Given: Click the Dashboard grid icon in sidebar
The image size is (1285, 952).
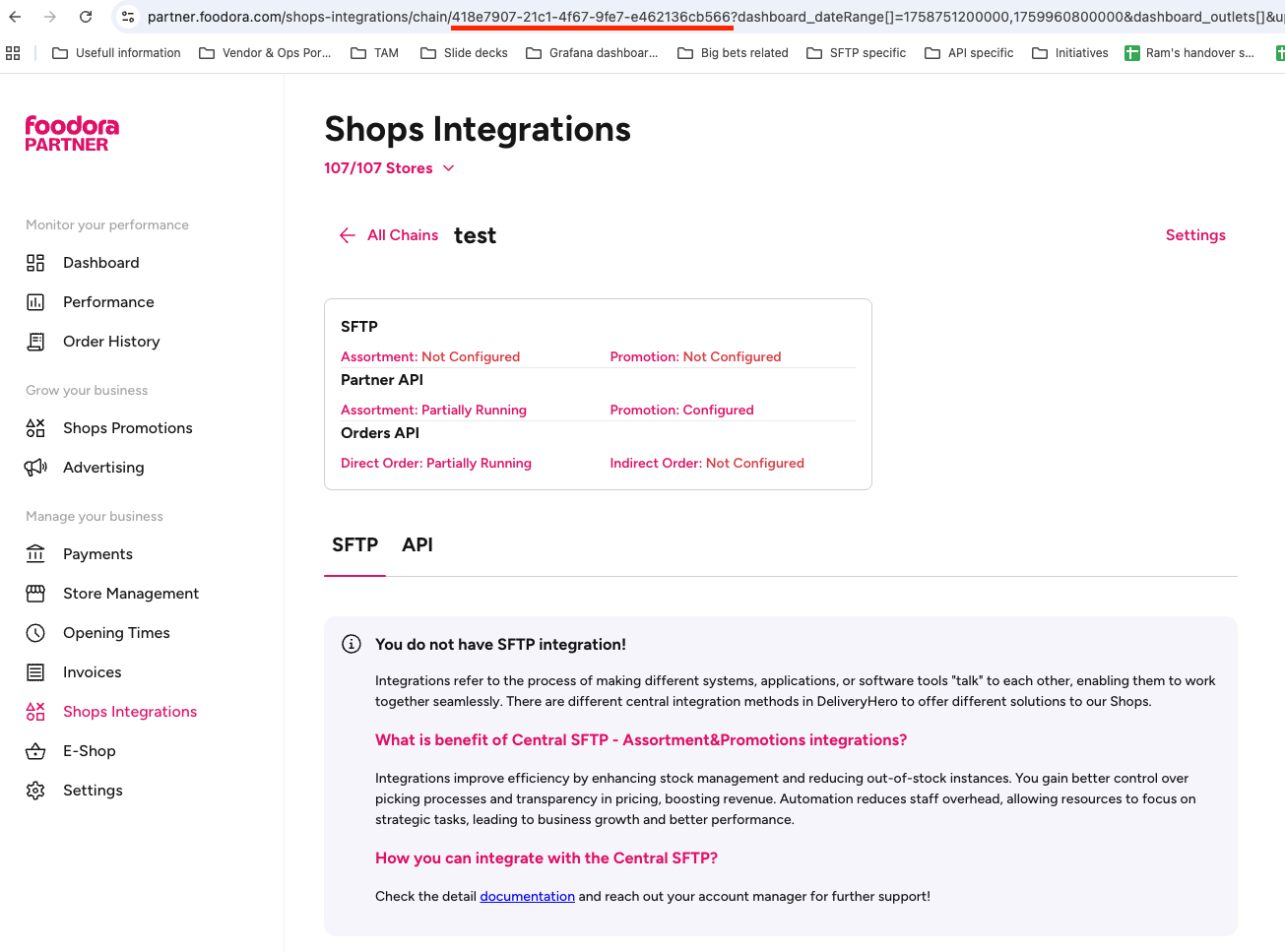Looking at the screenshot, I should [x=35, y=263].
